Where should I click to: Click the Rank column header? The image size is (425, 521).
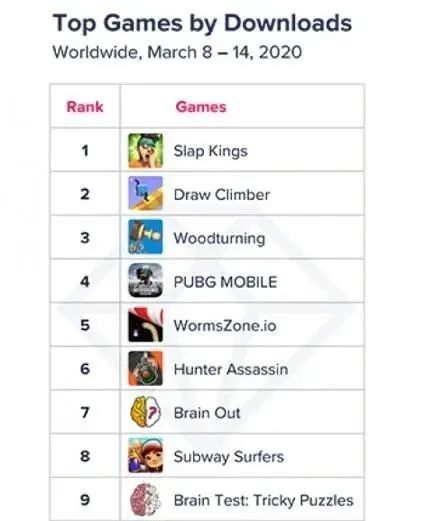click(85, 107)
